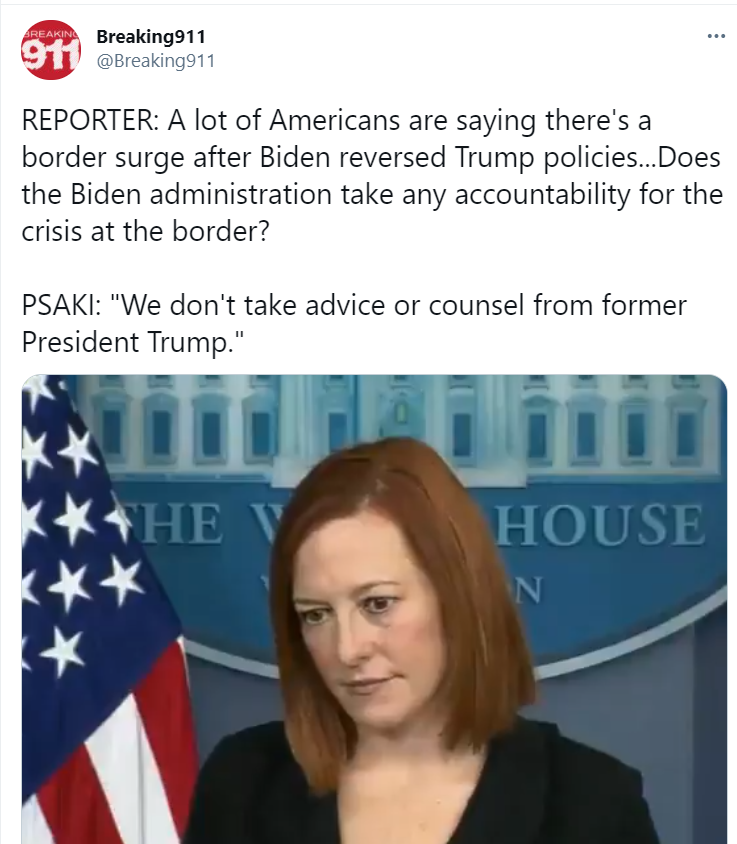737x844 pixels.
Task: Click the 911 numerals in the logo
Action: [x=51, y=55]
